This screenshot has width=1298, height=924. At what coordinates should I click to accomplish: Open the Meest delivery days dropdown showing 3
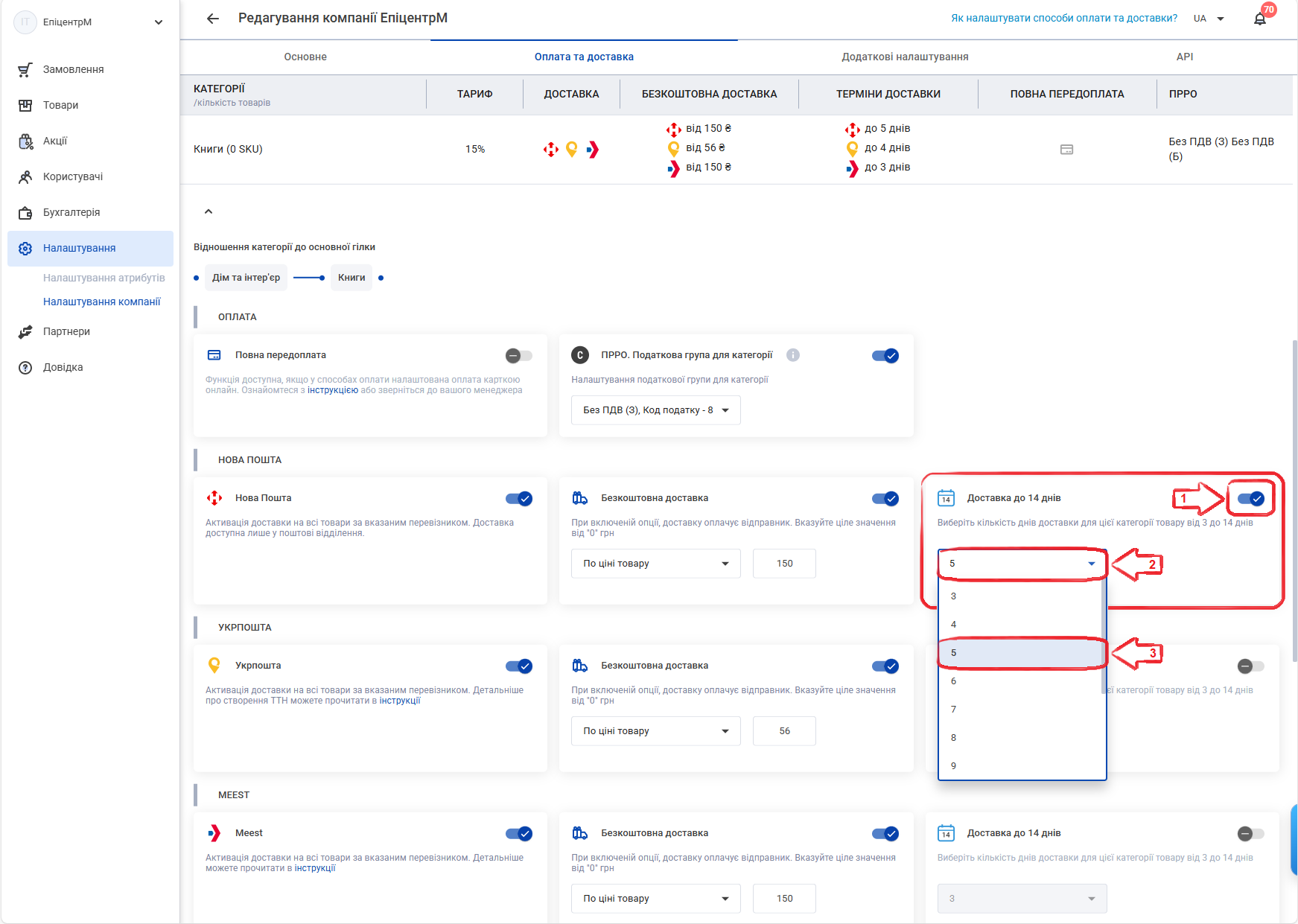[x=1022, y=899]
